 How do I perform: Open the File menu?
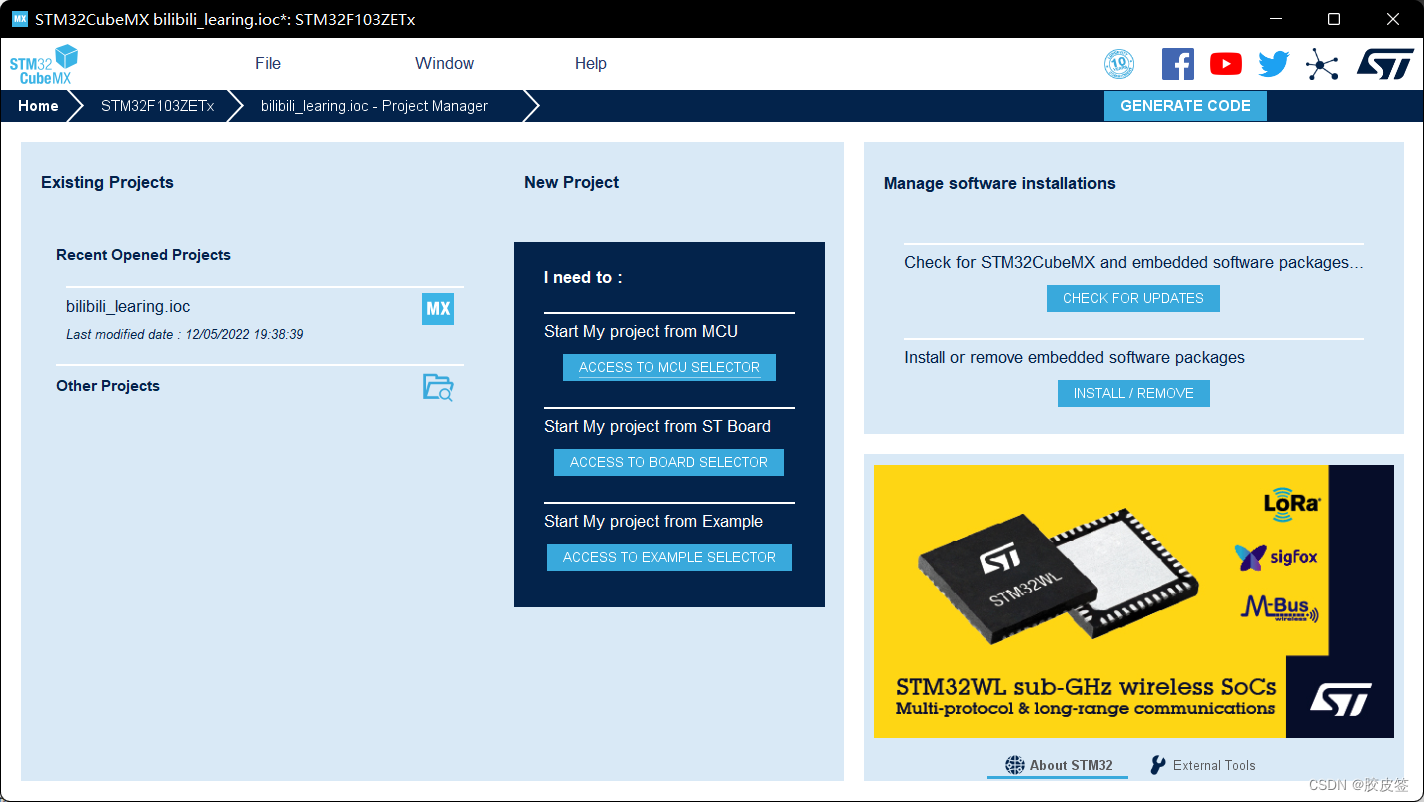(268, 63)
